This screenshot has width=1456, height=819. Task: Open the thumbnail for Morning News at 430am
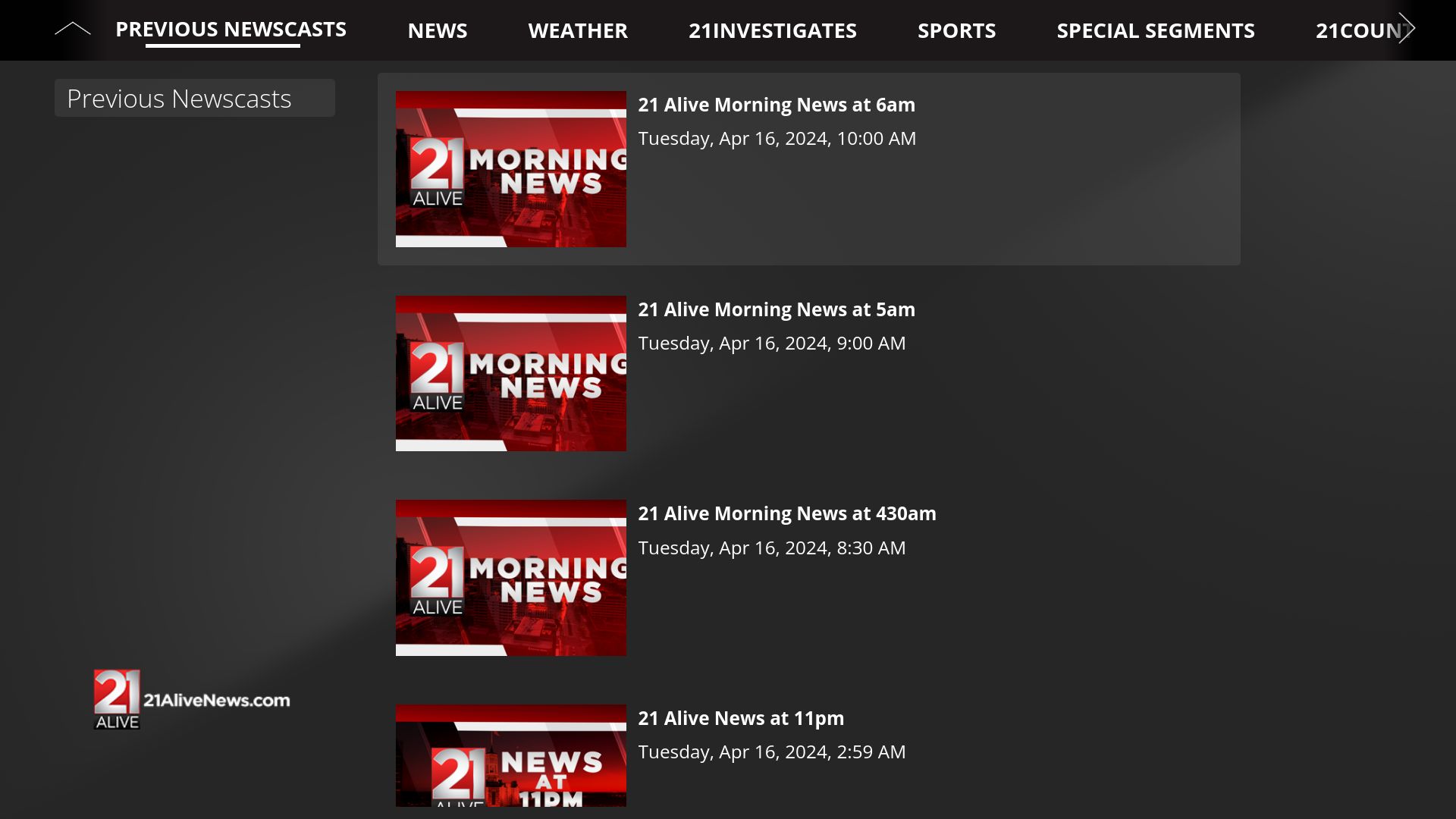[510, 577]
